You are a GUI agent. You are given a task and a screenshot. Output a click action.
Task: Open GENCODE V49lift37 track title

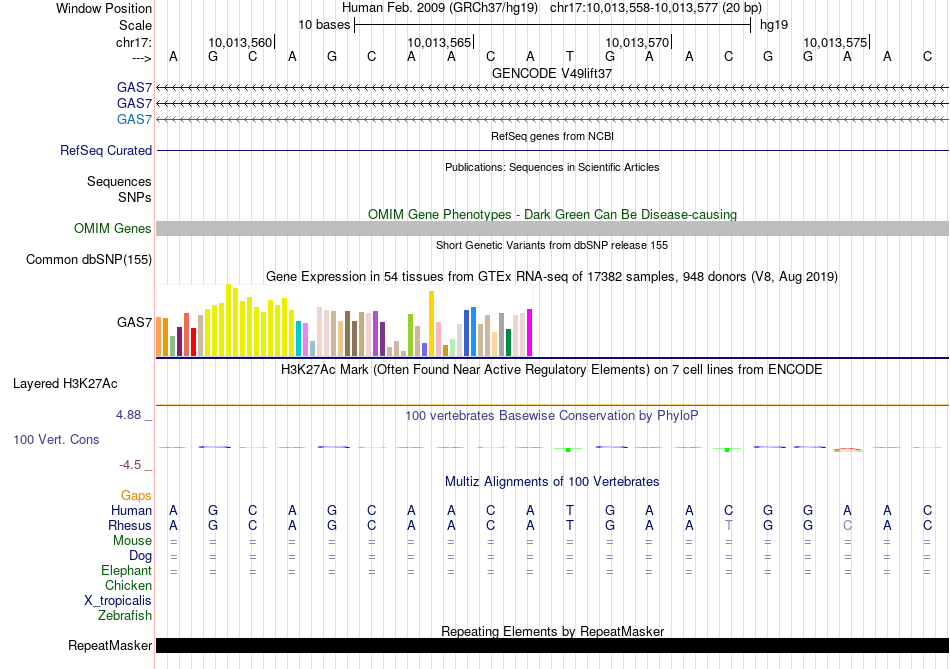[x=552, y=74]
